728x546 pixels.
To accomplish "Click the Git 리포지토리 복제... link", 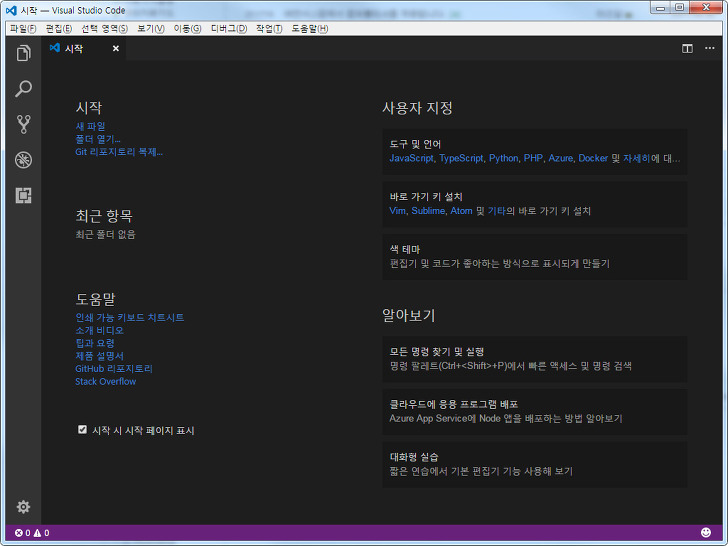I will coord(119,152).
